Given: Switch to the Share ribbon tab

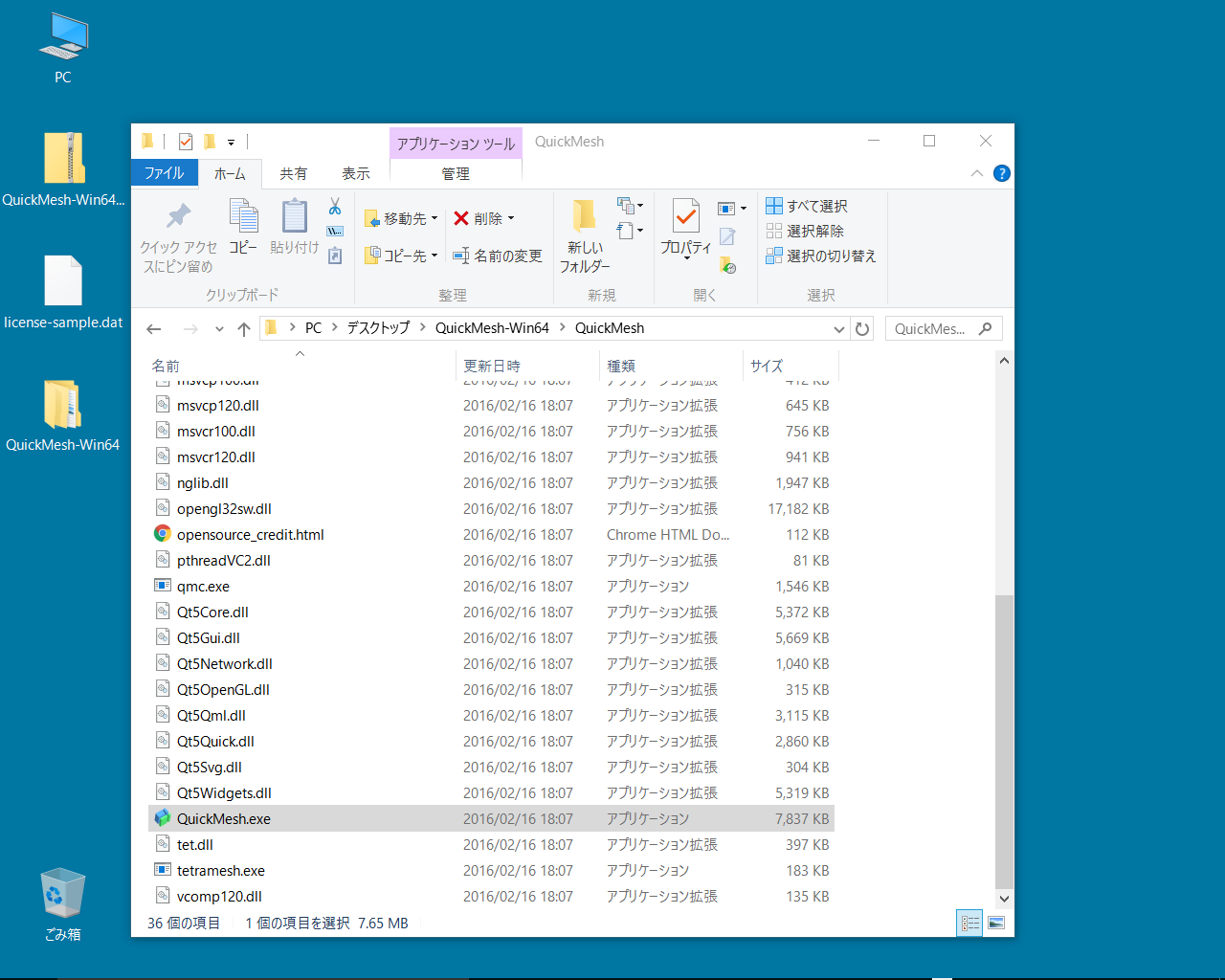Looking at the screenshot, I should pos(294,173).
